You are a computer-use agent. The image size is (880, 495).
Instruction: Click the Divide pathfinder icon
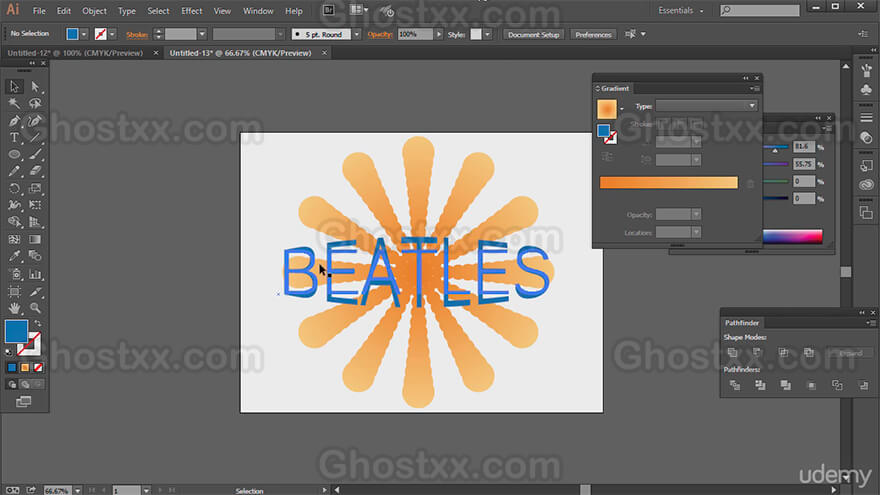point(735,385)
